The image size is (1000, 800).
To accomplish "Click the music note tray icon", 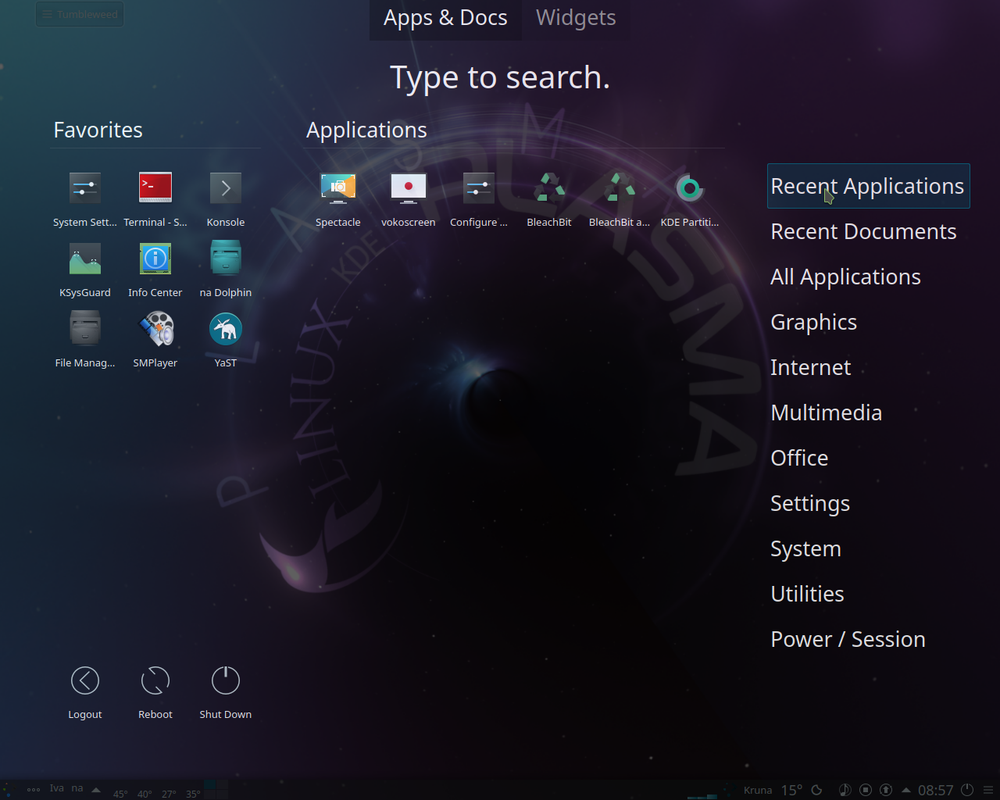I will (x=844, y=790).
